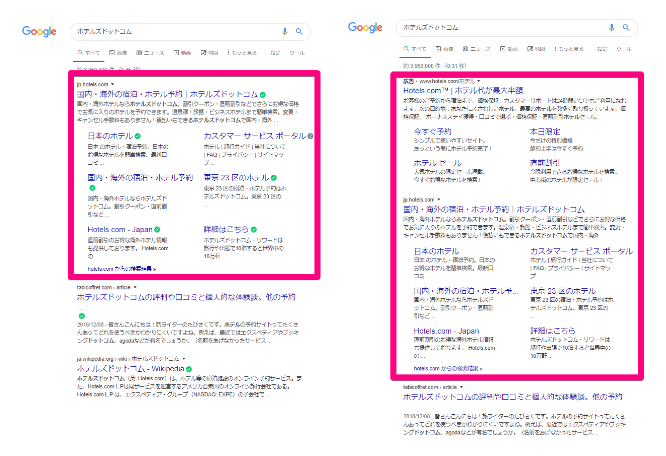Open the 本日限定 ad sitelink

(x=545, y=132)
